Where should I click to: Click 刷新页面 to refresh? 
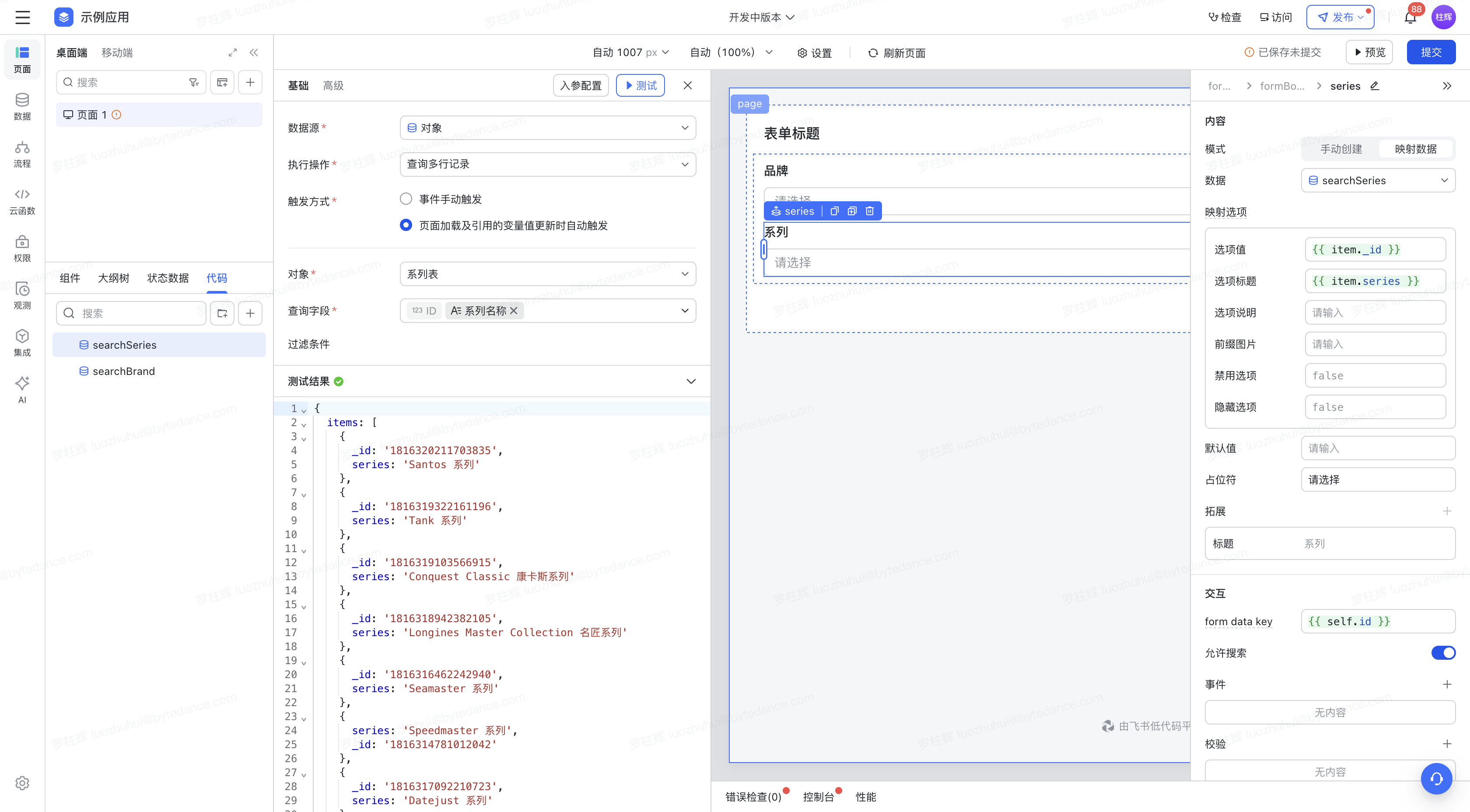897,52
